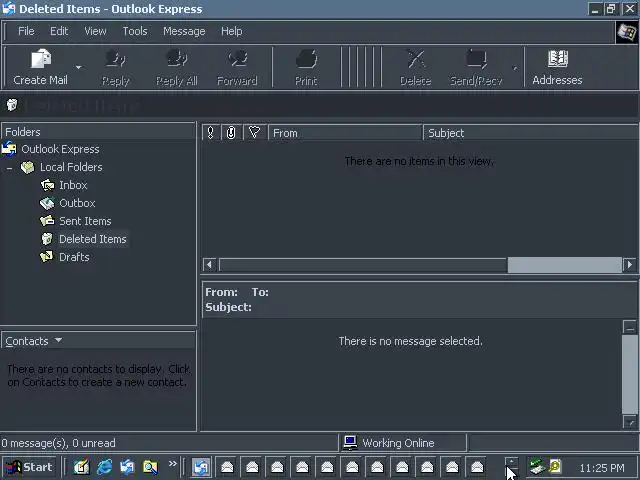Launch Internet Explorer from quick launch
This screenshot has height=480, width=640.
tap(104, 467)
